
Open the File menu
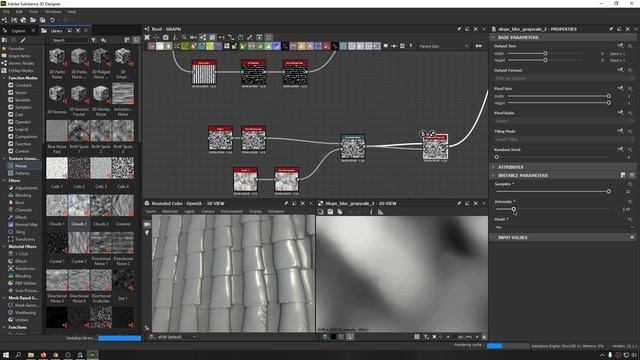point(6,12)
